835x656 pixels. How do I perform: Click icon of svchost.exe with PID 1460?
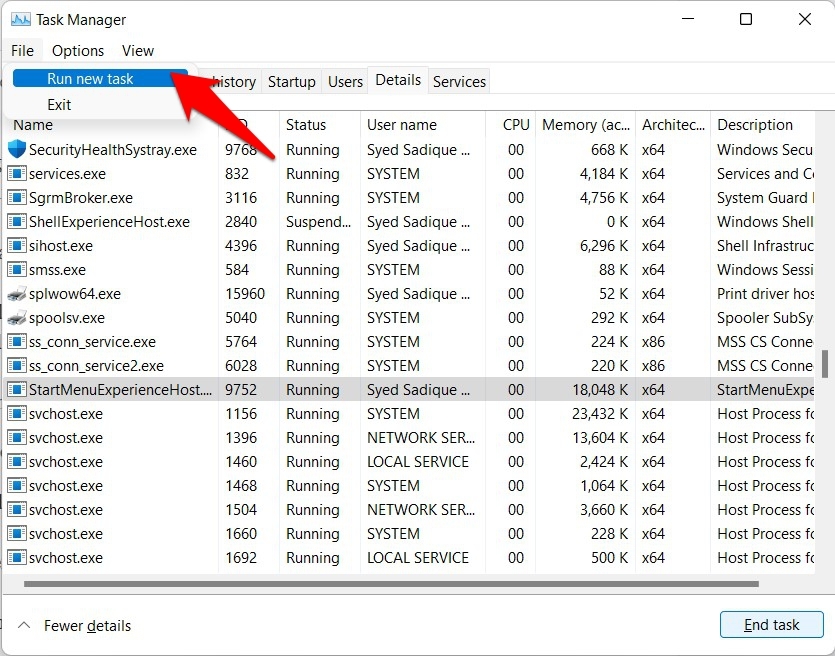[x=17, y=462]
